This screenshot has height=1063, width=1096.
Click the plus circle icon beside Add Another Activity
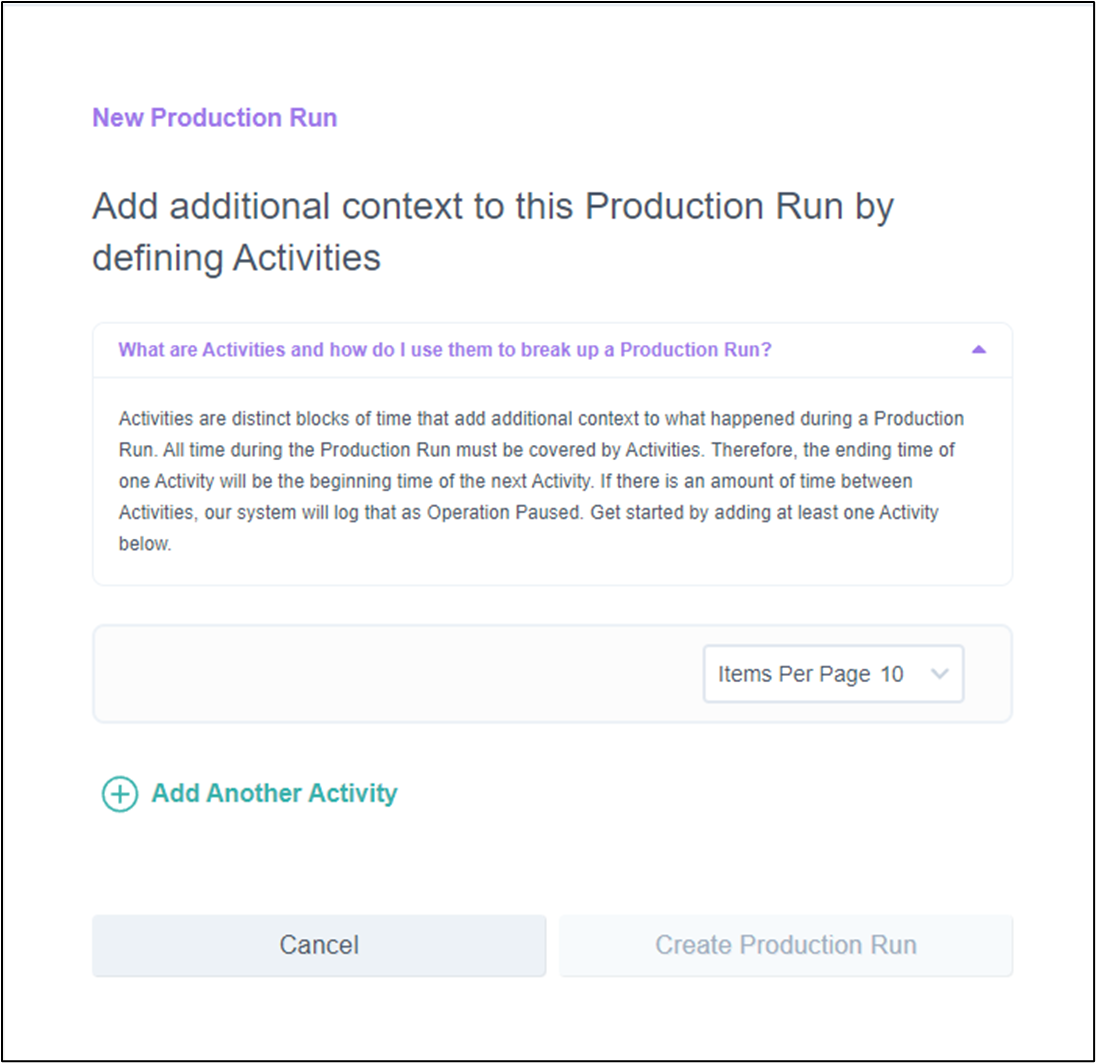pos(120,794)
